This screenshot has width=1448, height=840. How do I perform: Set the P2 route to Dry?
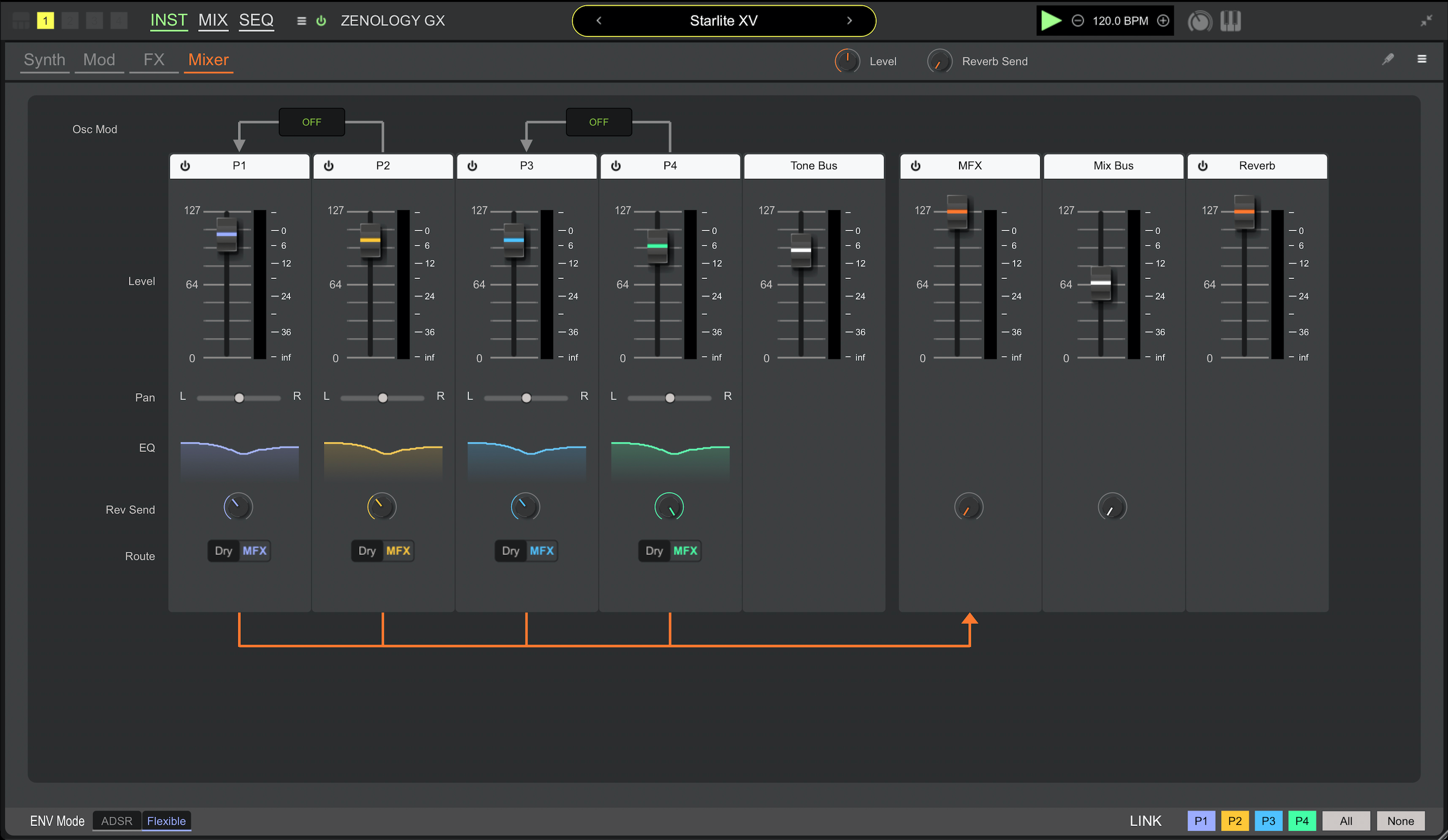click(x=367, y=551)
